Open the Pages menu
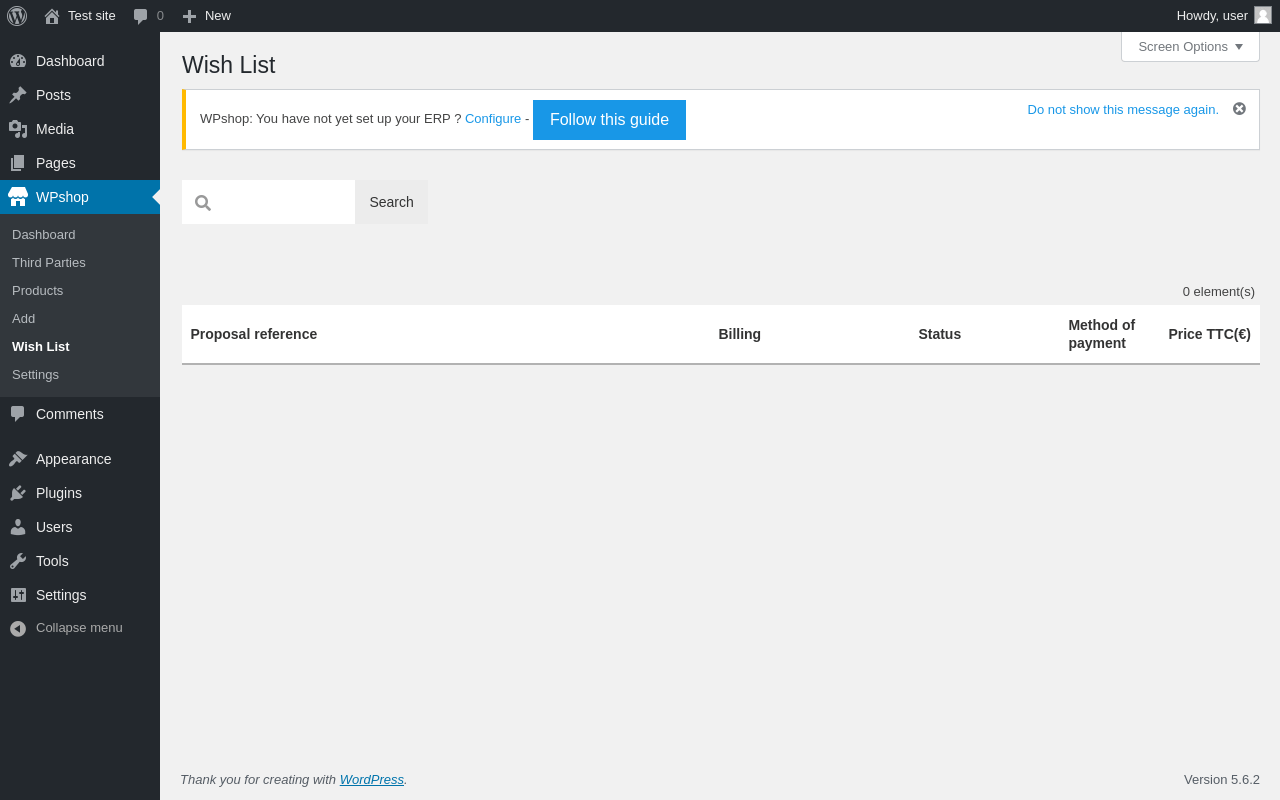The height and width of the screenshot is (800, 1280). coord(80,163)
